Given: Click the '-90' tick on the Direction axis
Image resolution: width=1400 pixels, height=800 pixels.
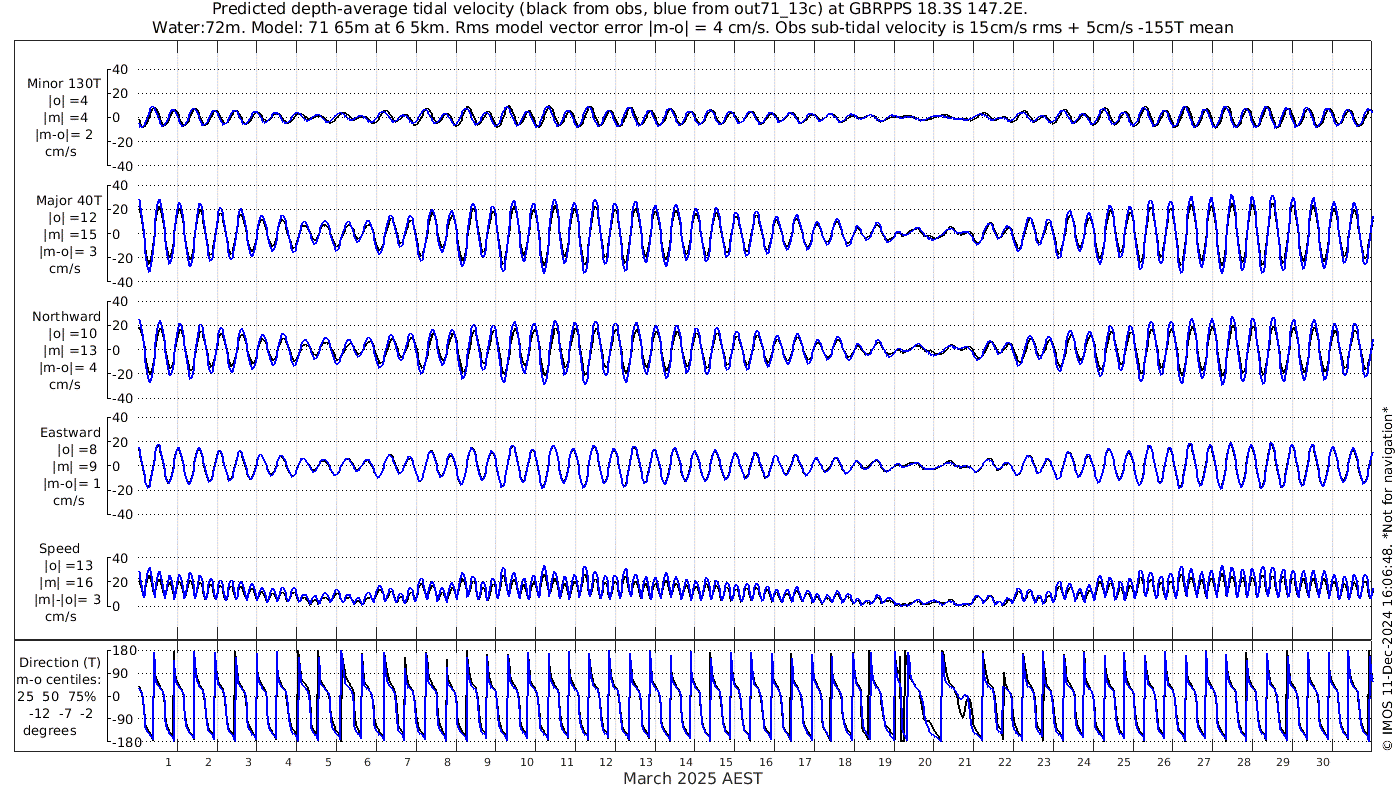Looking at the screenshot, I should pos(121,719).
